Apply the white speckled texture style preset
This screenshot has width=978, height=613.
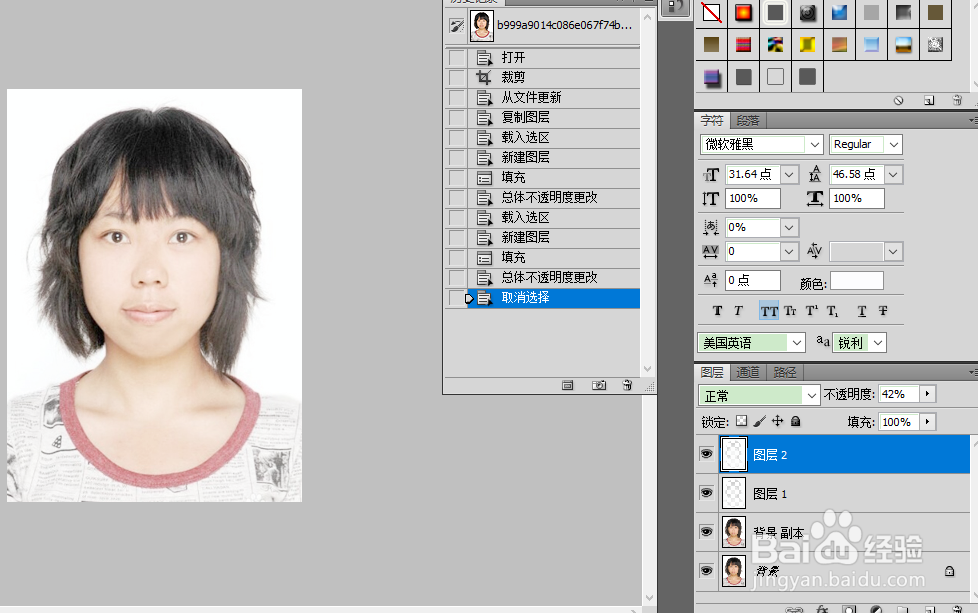(935, 44)
